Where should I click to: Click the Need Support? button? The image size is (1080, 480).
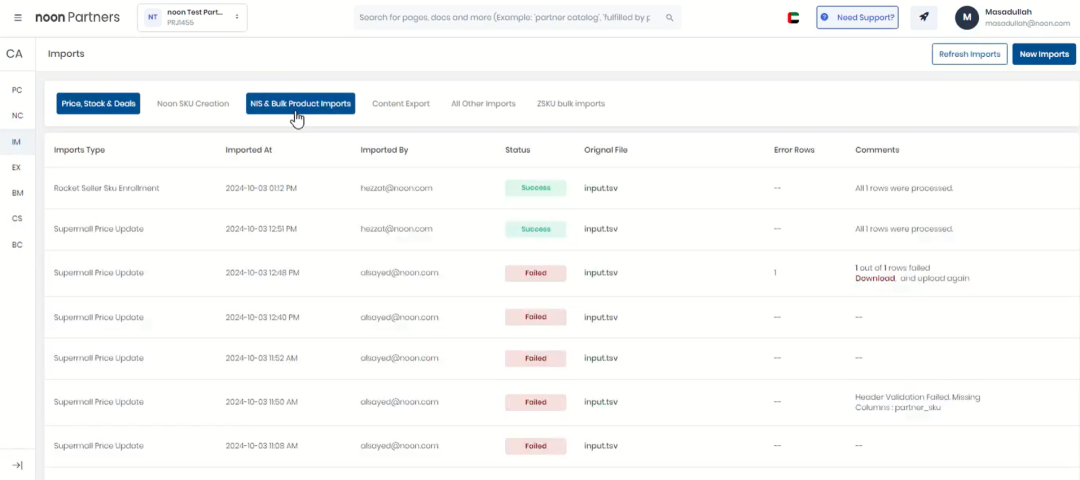(x=858, y=17)
